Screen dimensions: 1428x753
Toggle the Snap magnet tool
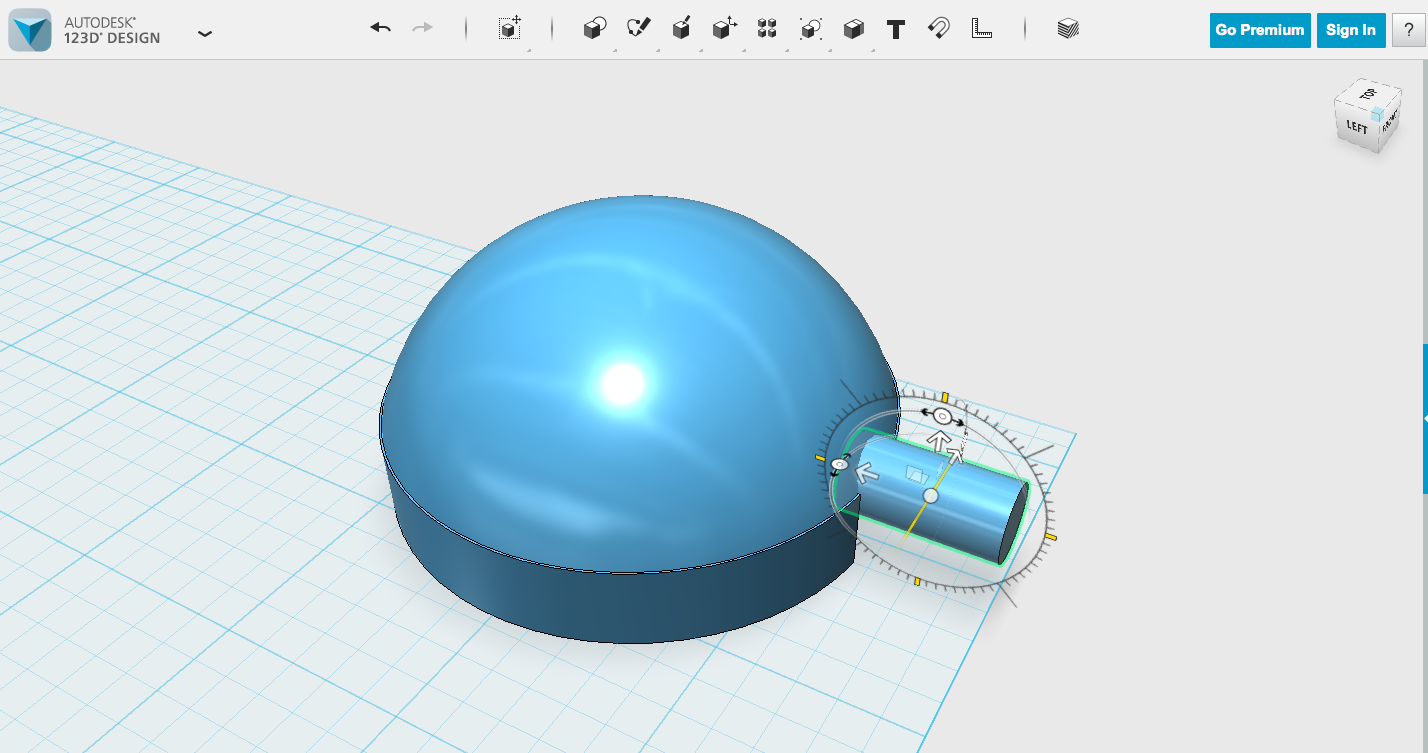click(x=938, y=28)
